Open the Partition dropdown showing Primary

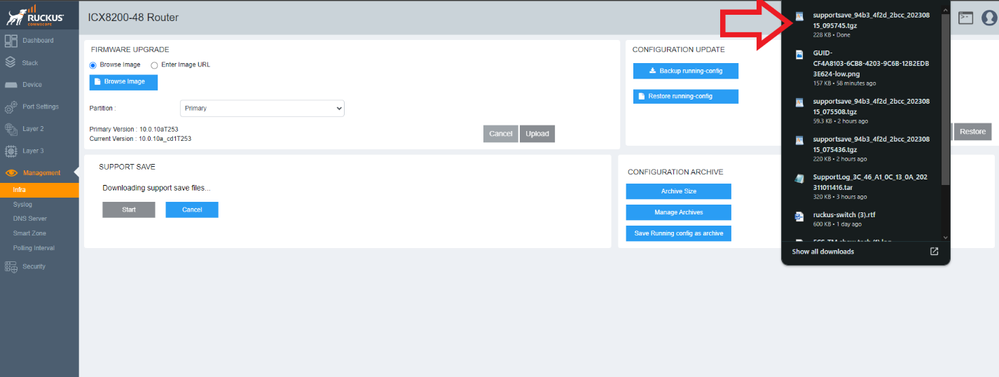262,108
